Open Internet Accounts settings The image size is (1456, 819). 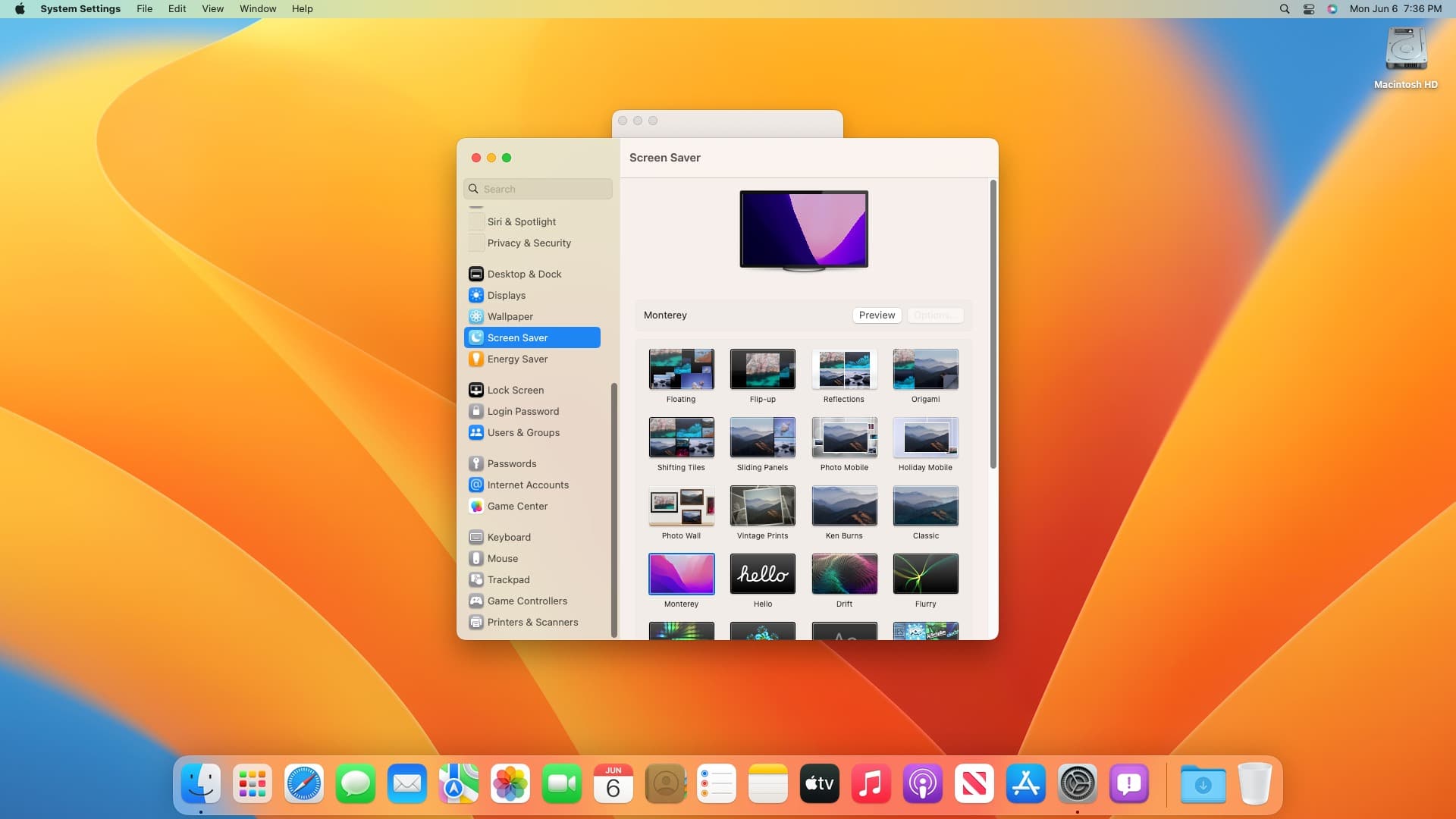tap(528, 485)
